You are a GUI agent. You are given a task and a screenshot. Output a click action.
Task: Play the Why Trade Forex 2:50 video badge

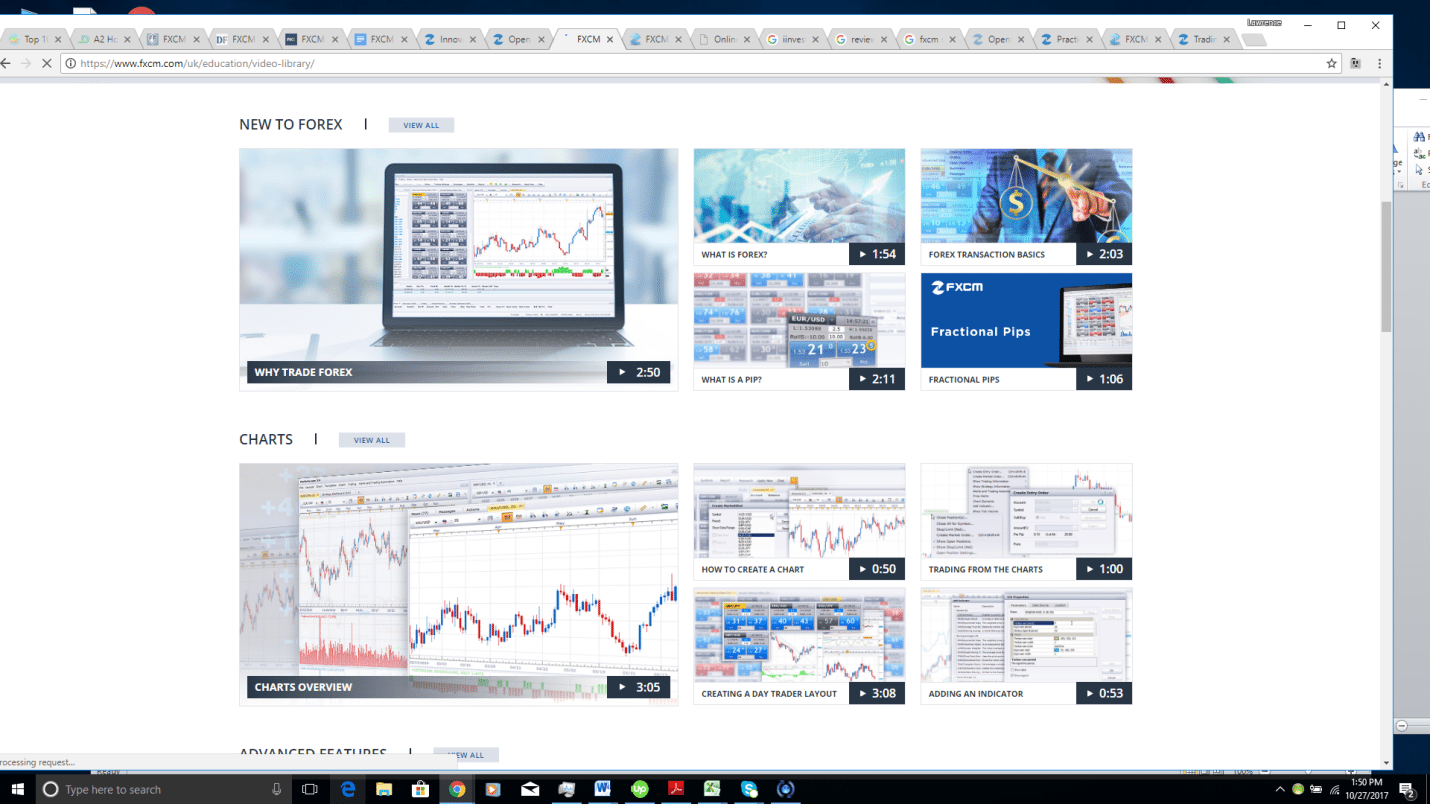638,372
